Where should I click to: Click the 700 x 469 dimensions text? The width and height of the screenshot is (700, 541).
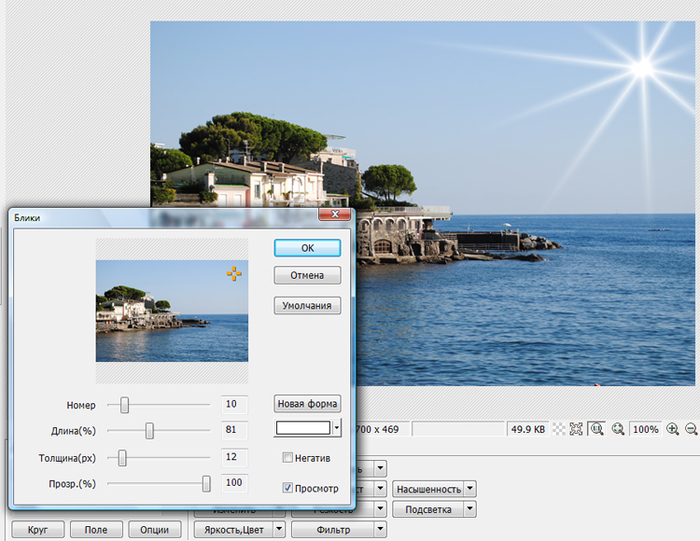click(x=377, y=429)
